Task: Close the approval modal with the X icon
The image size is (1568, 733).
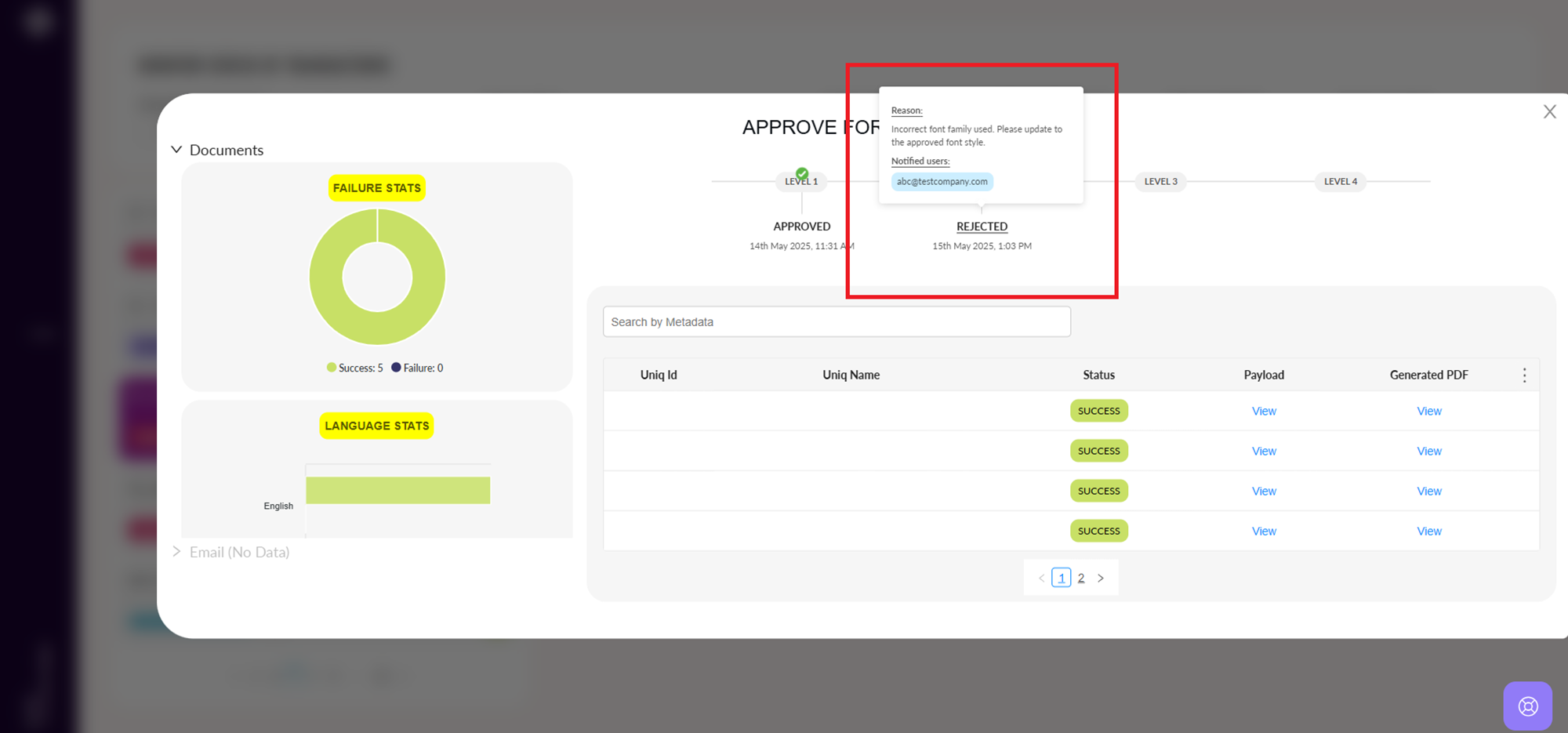Action: click(x=1549, y=112)
